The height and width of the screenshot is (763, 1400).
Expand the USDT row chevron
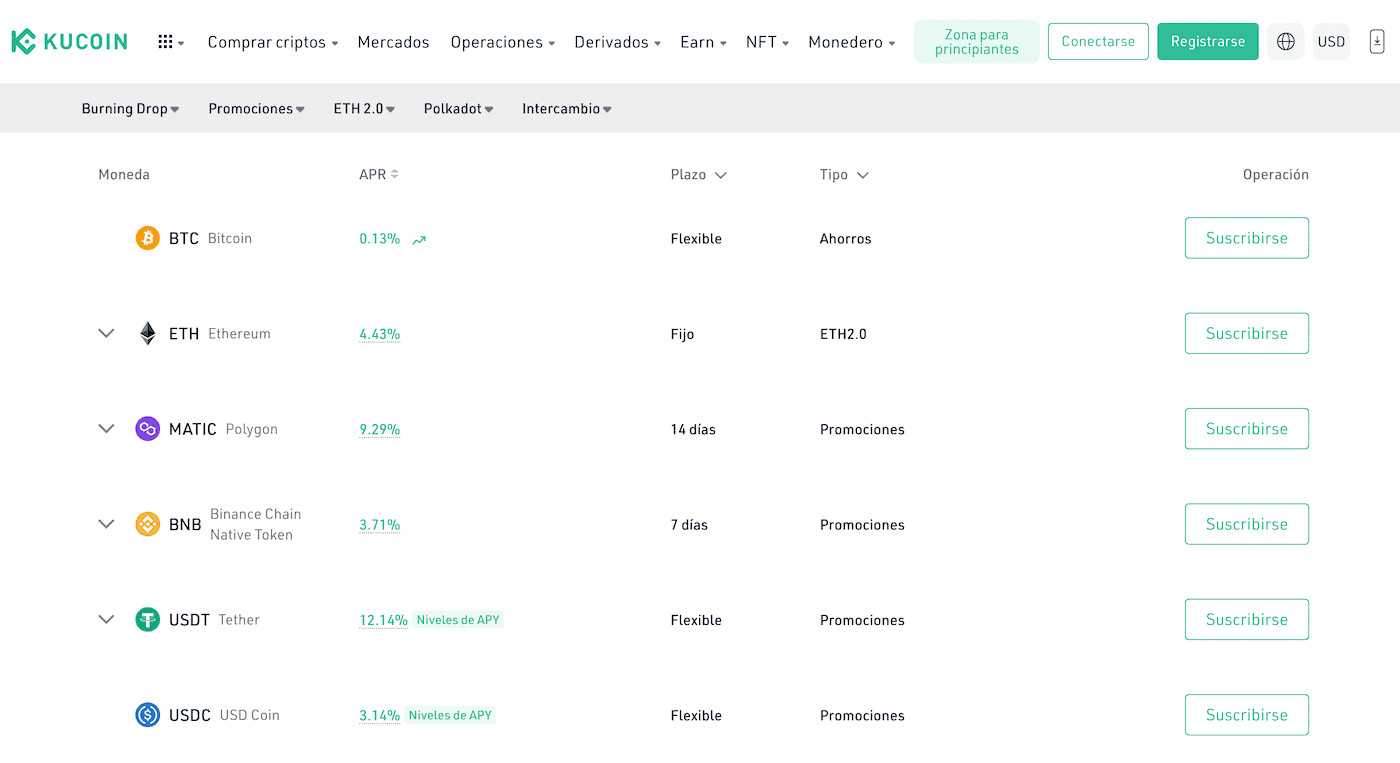point(106,619)
